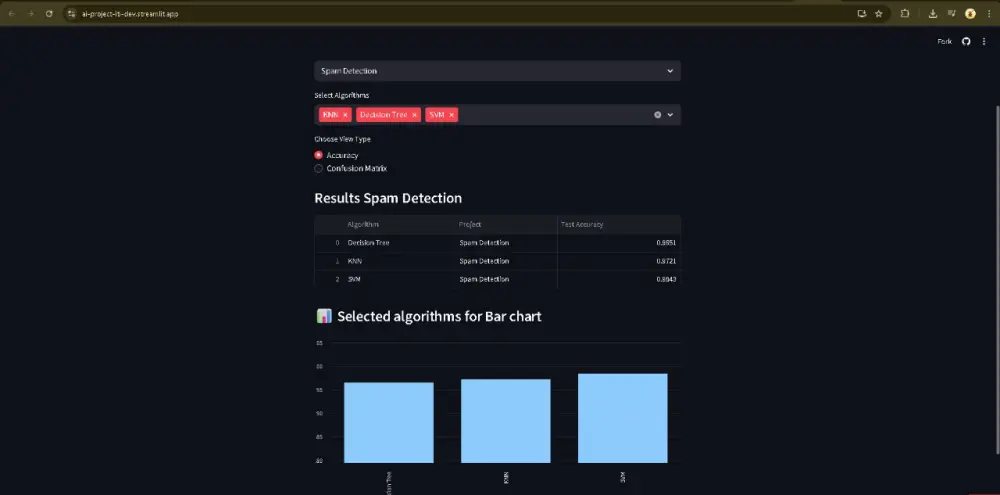Viewport: 1000px width, 495px height.
Task: Sort table by the Algorithm column header
Action: pyautogui.click(x=399, y=225)
